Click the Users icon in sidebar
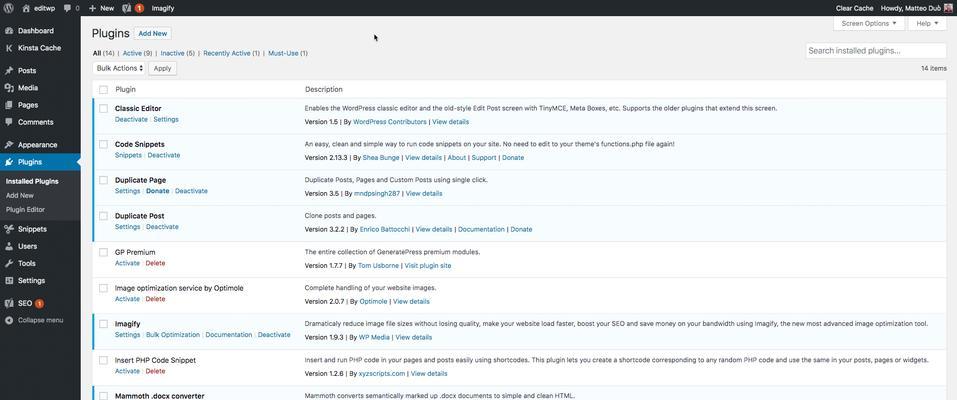 [x=9, y=246]
